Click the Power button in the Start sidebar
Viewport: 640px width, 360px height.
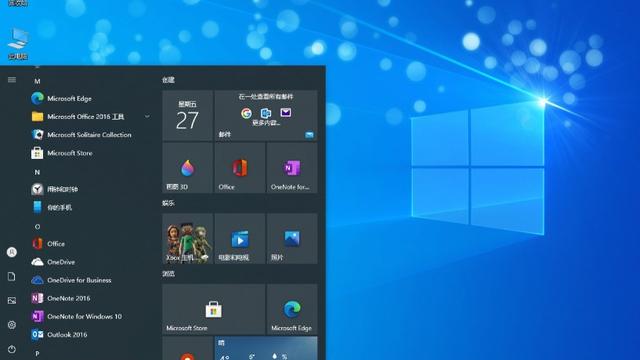pos(12,349)
